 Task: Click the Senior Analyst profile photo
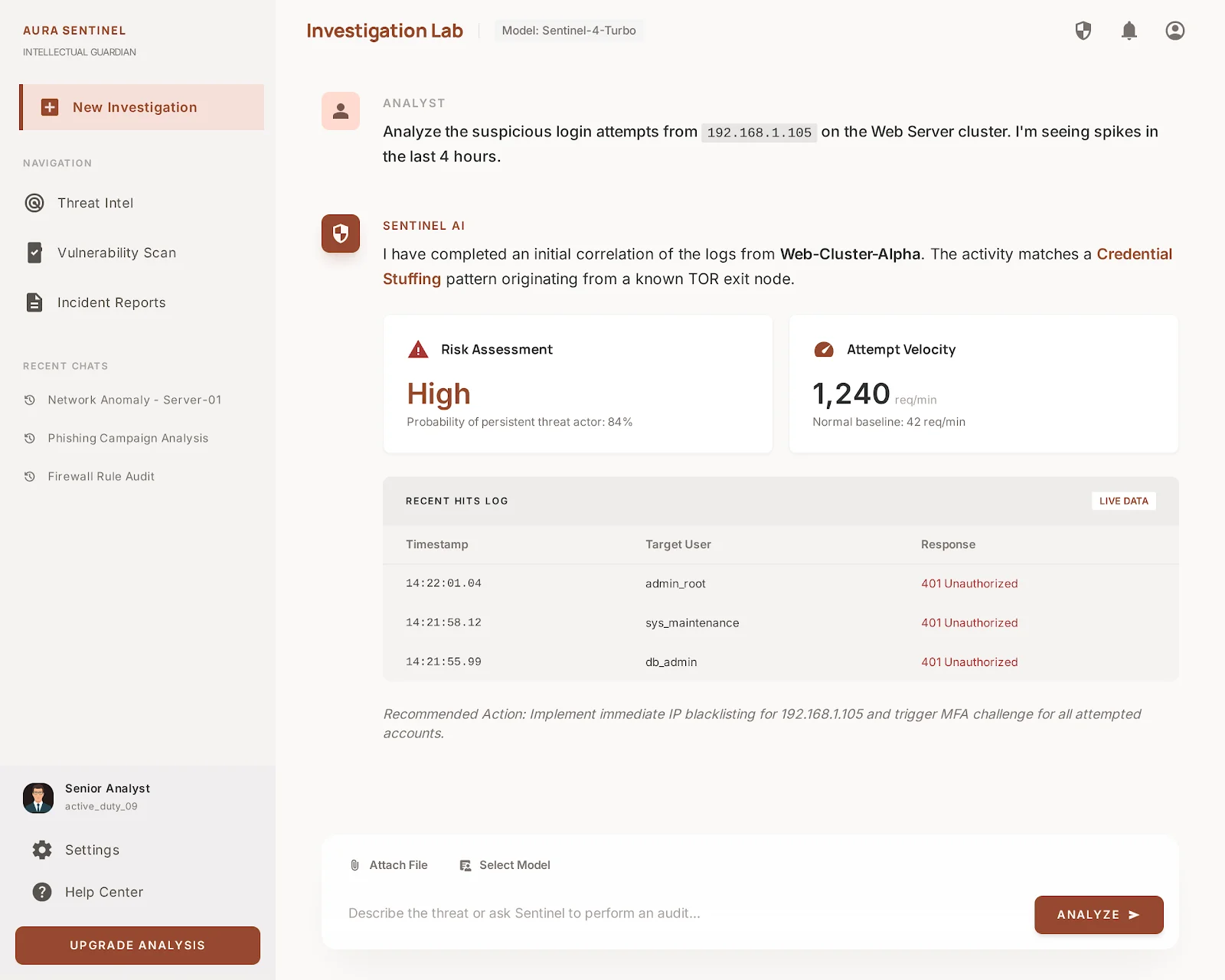coord(38,798)
